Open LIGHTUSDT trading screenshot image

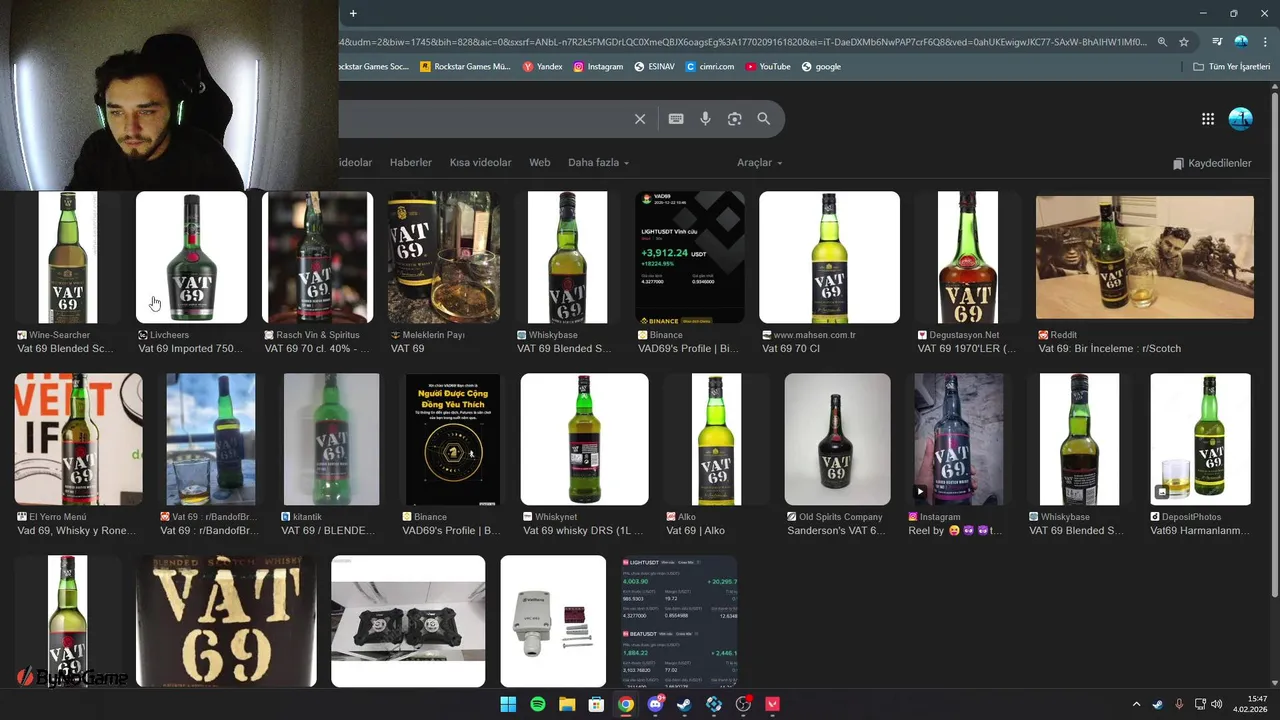pyautogui.click(x=679, y=621)
